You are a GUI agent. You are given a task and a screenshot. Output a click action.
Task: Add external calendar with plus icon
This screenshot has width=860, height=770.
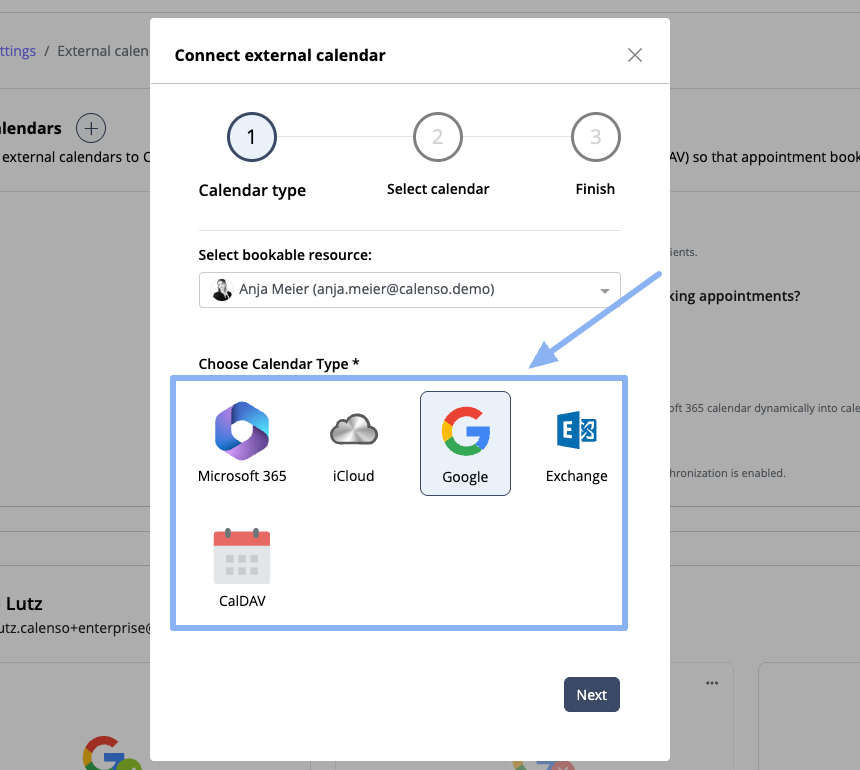coord(91,128)
